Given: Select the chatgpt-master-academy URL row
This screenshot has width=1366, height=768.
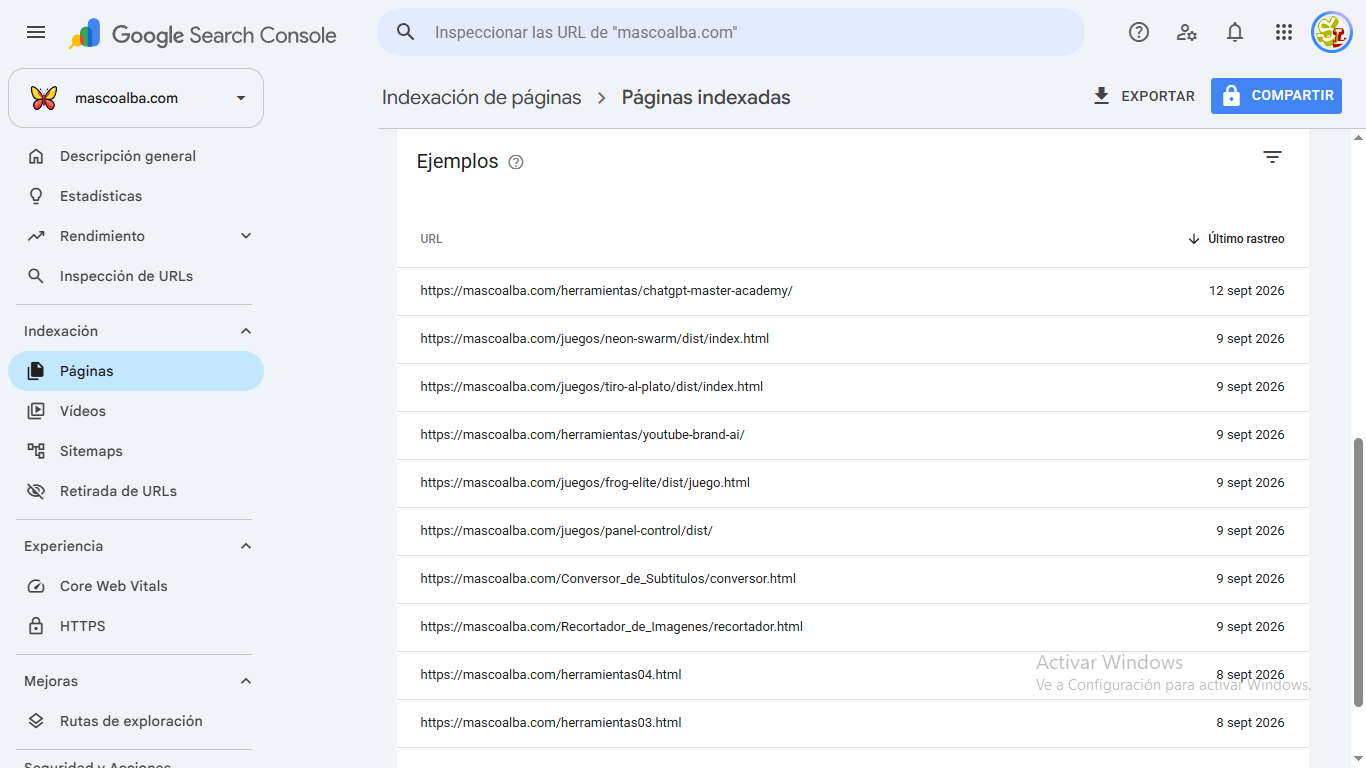Looking at the screenshot, I should click(x=853, y=291).
